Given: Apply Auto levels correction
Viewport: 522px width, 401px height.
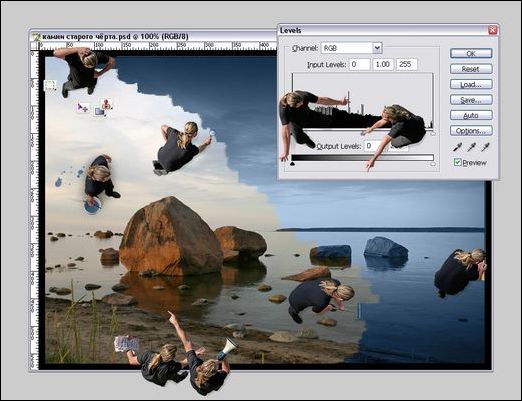Looking at the screenshot, I should [x=471, y=115].
